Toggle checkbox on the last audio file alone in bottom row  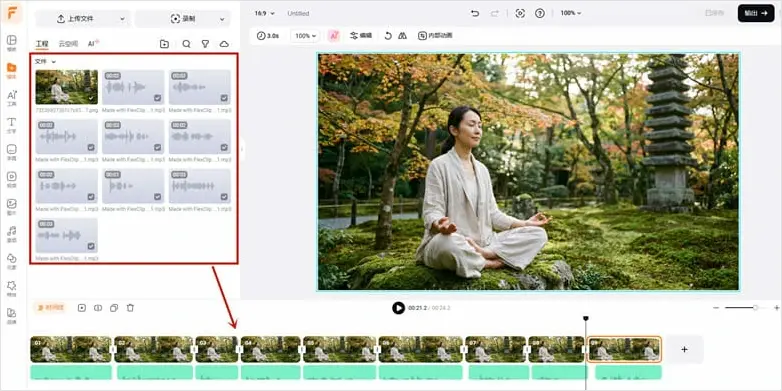click(91, 246)
